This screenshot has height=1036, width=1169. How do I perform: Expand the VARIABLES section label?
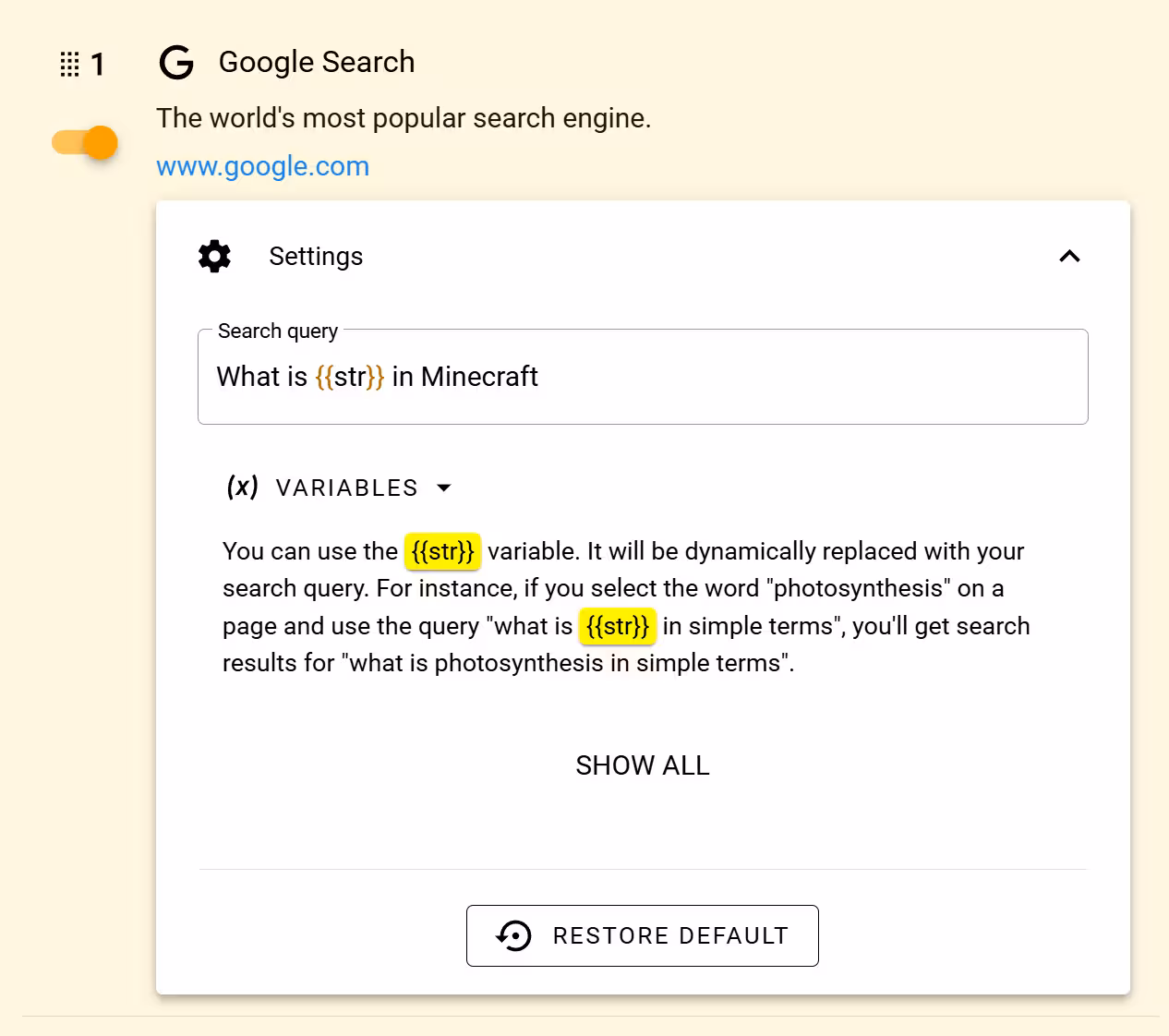point(346,488)
